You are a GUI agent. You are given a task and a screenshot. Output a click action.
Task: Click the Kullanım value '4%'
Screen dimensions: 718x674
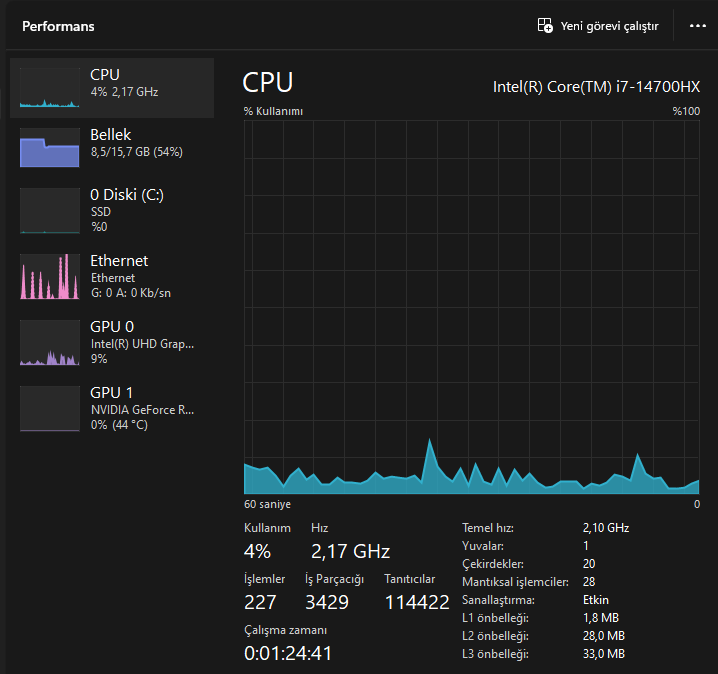coord(257,551)
